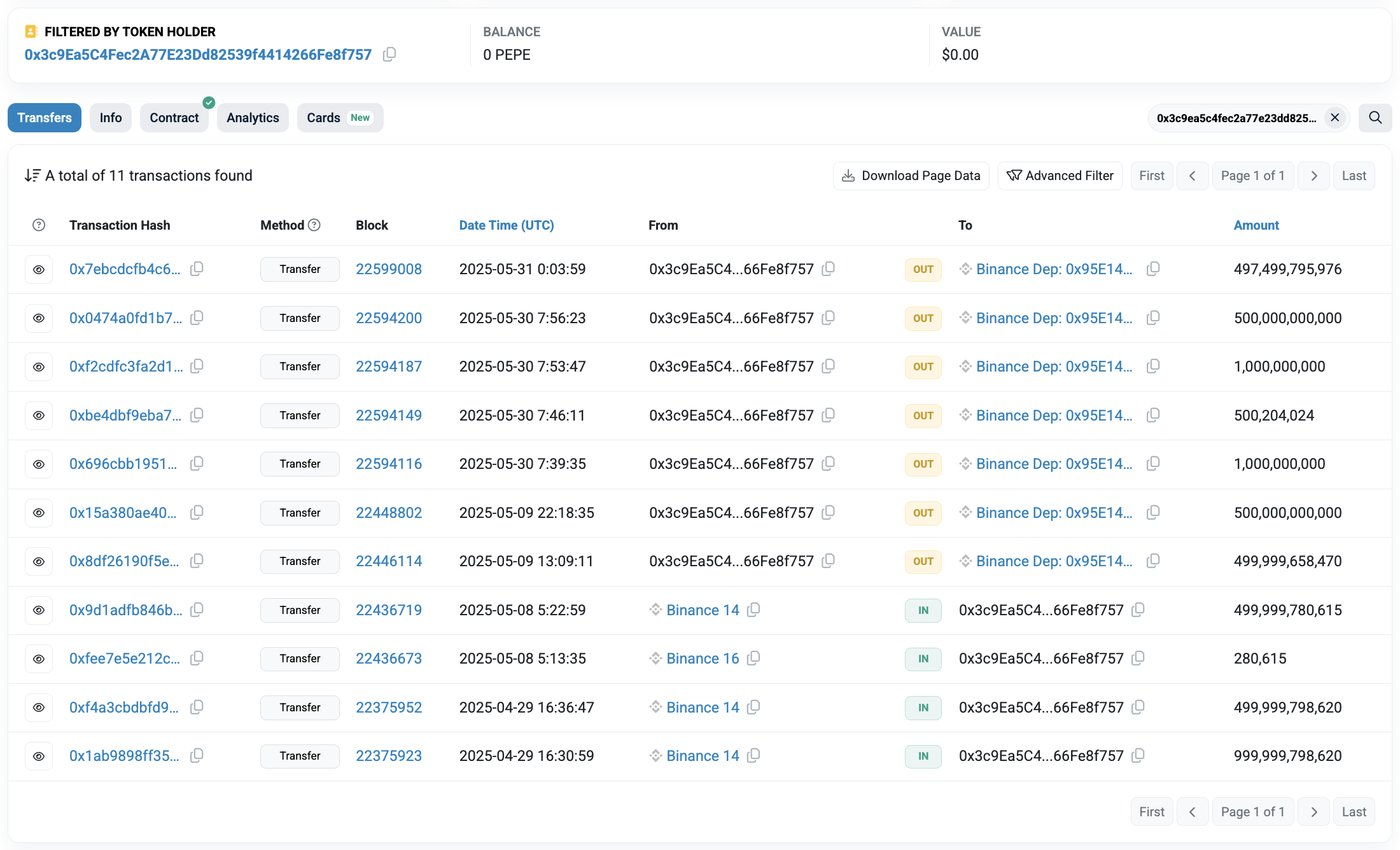Copy the Binance 16 address

(x=753, y=658)
